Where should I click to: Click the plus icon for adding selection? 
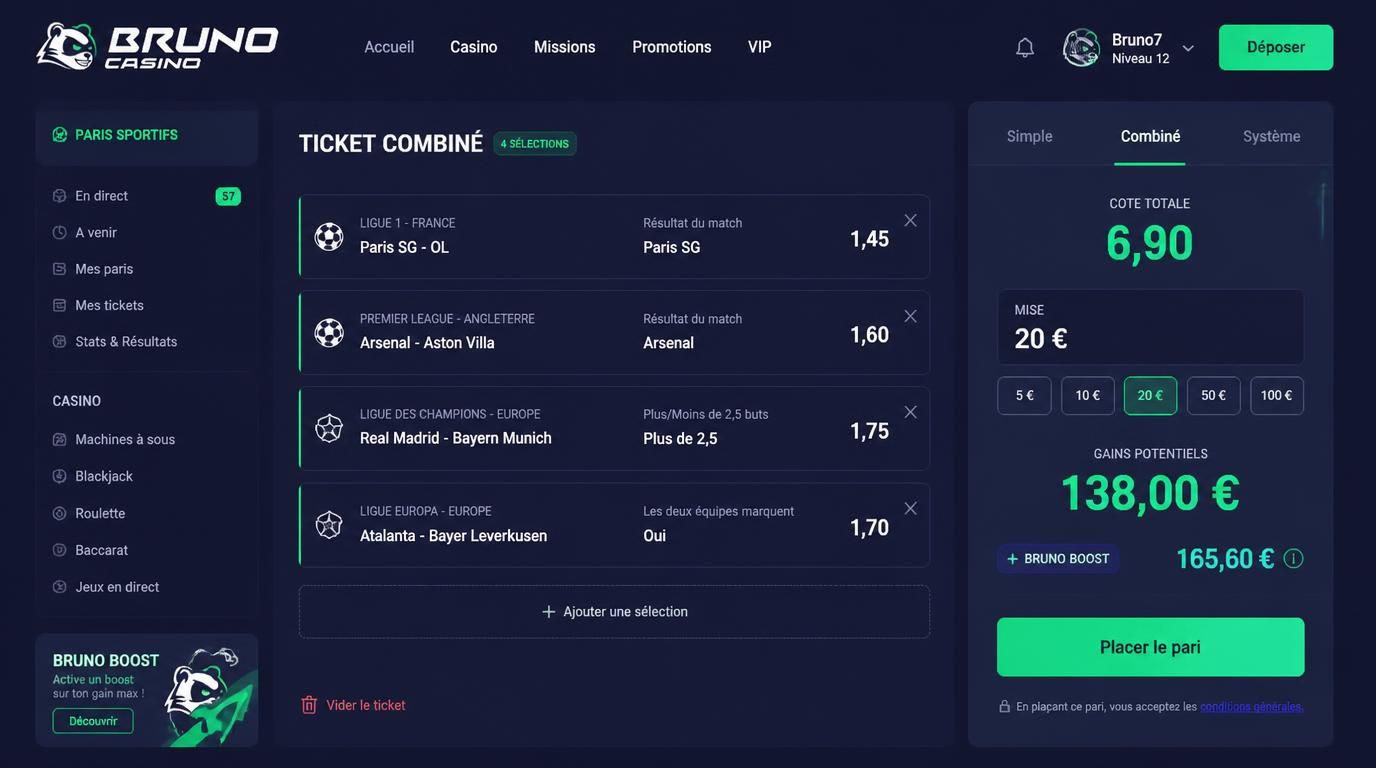(548, 612)
